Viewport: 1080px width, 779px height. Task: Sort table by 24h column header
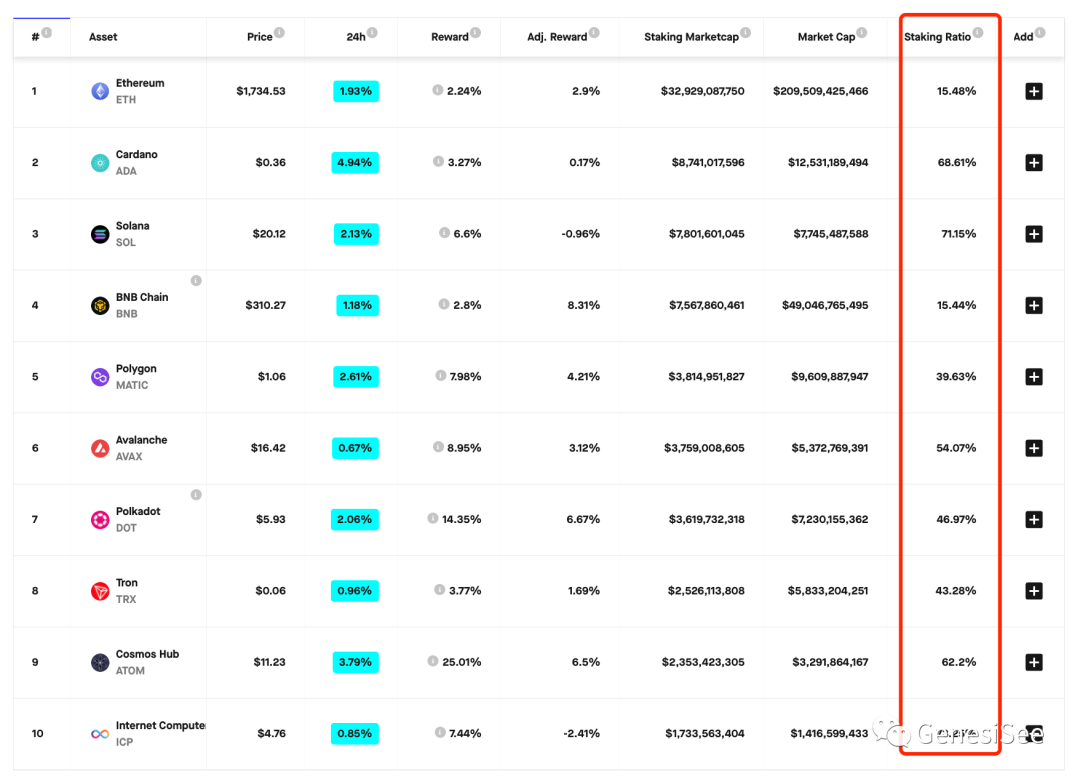(x=355, y=37)
